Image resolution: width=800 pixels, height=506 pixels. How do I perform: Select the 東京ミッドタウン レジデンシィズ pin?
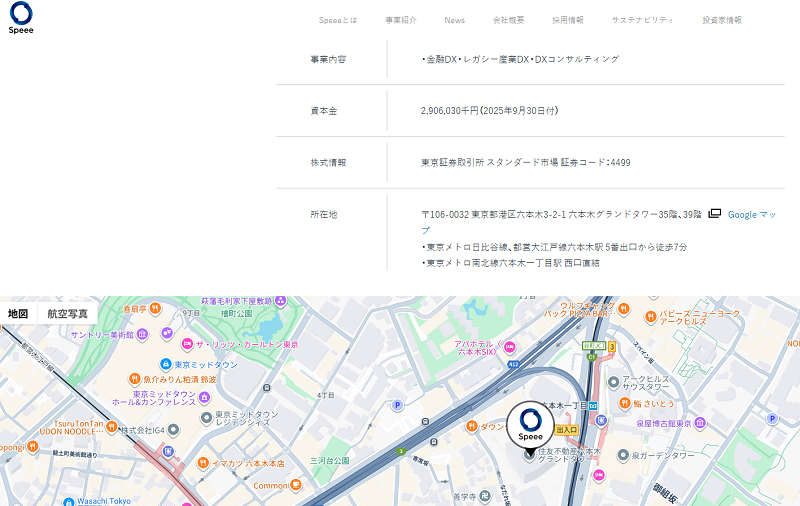[x=206, y=418]
